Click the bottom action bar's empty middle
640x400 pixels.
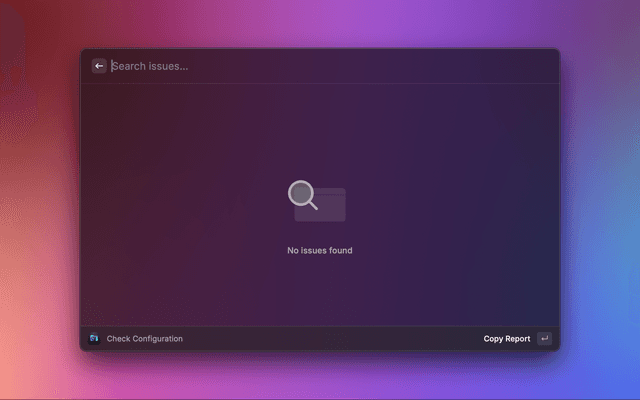[330, 339]
